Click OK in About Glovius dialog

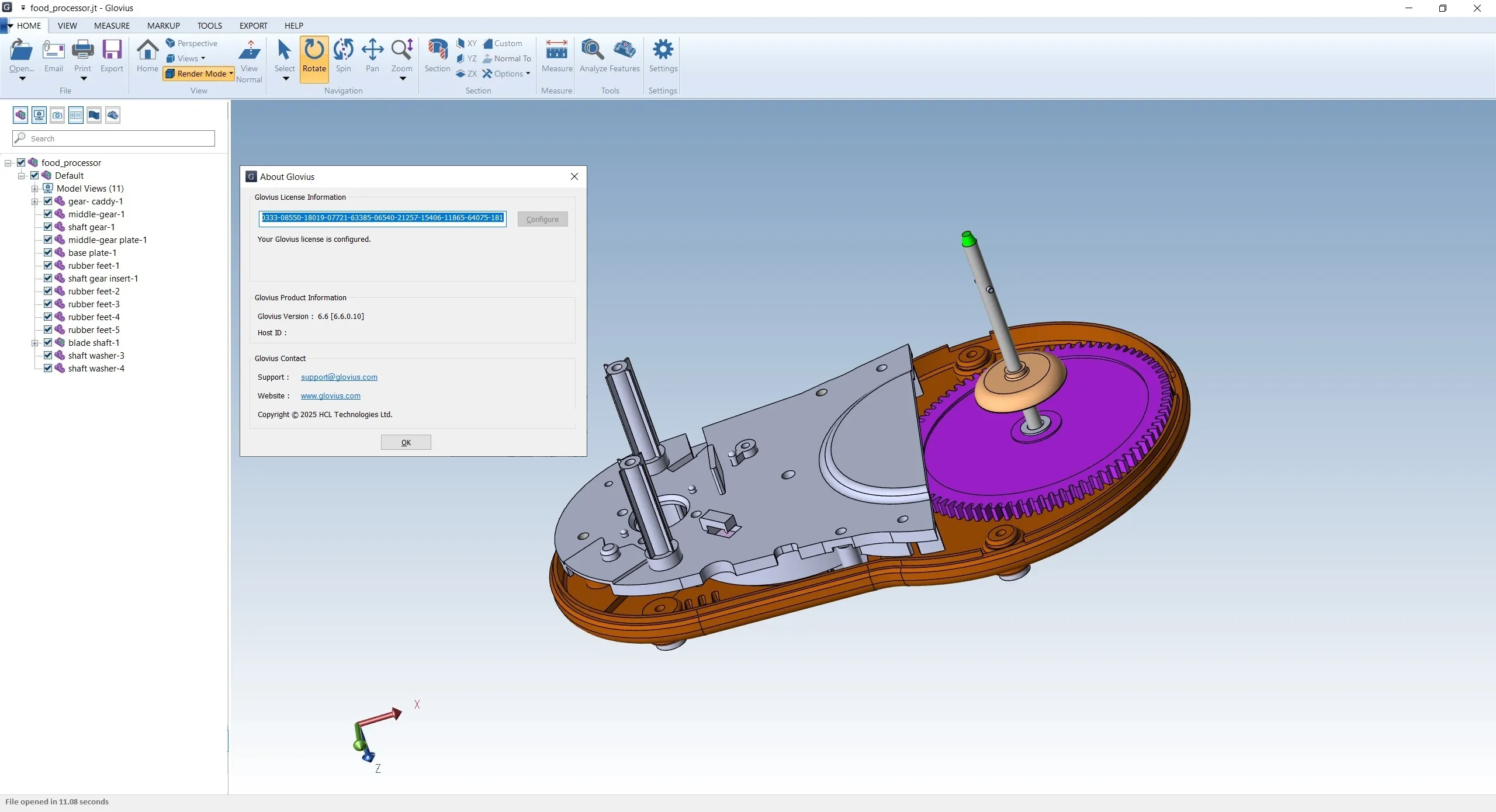tap(406, 442)
